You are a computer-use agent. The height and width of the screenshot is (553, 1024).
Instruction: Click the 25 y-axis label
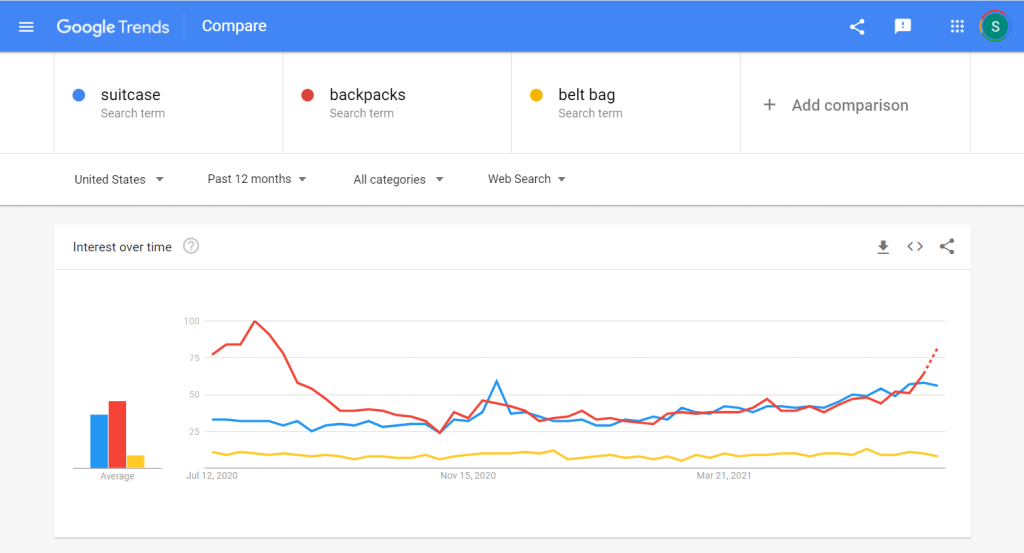pyautogui.click(x=194, y=432)
